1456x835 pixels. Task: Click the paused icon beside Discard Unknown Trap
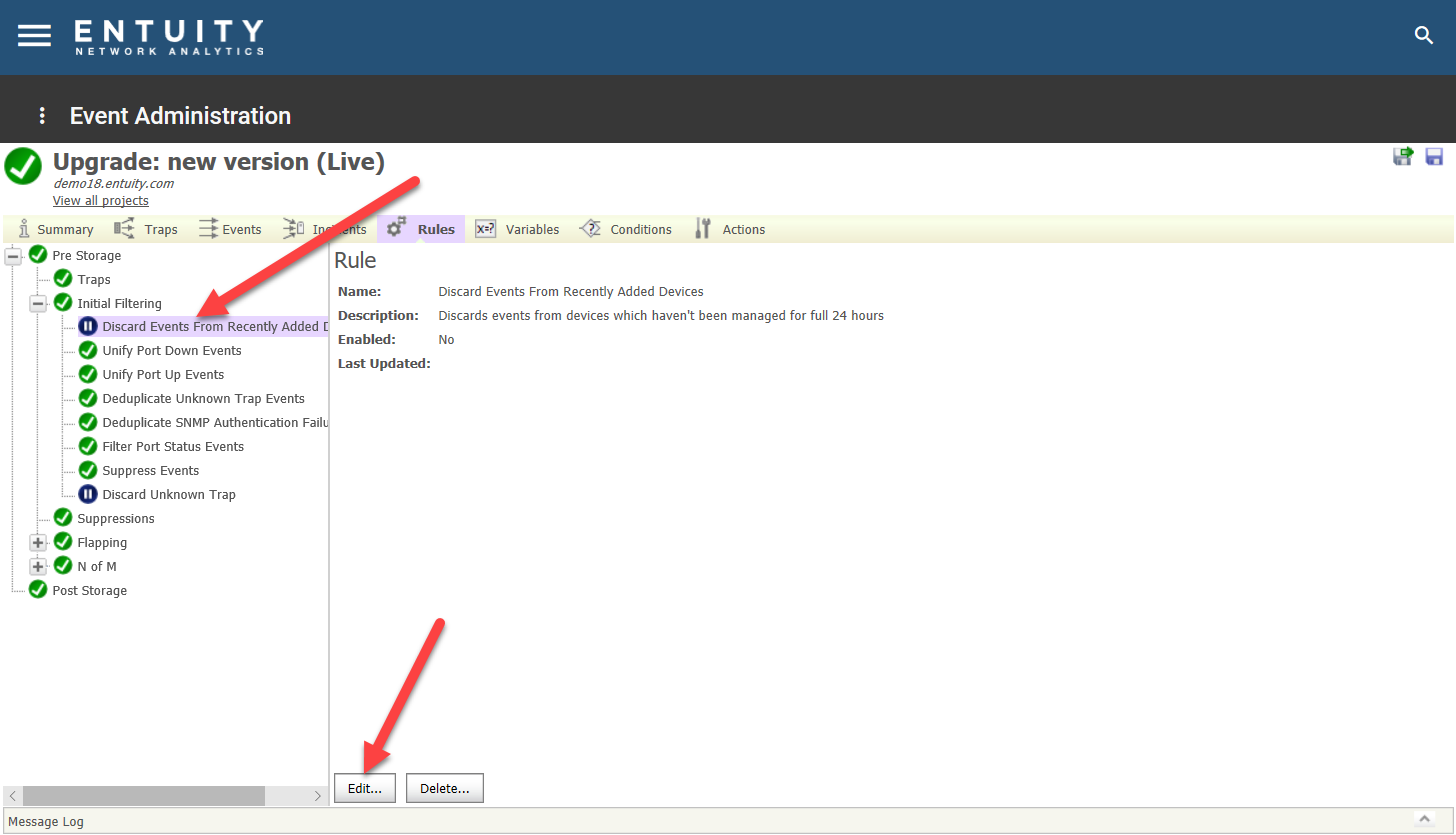88,494
